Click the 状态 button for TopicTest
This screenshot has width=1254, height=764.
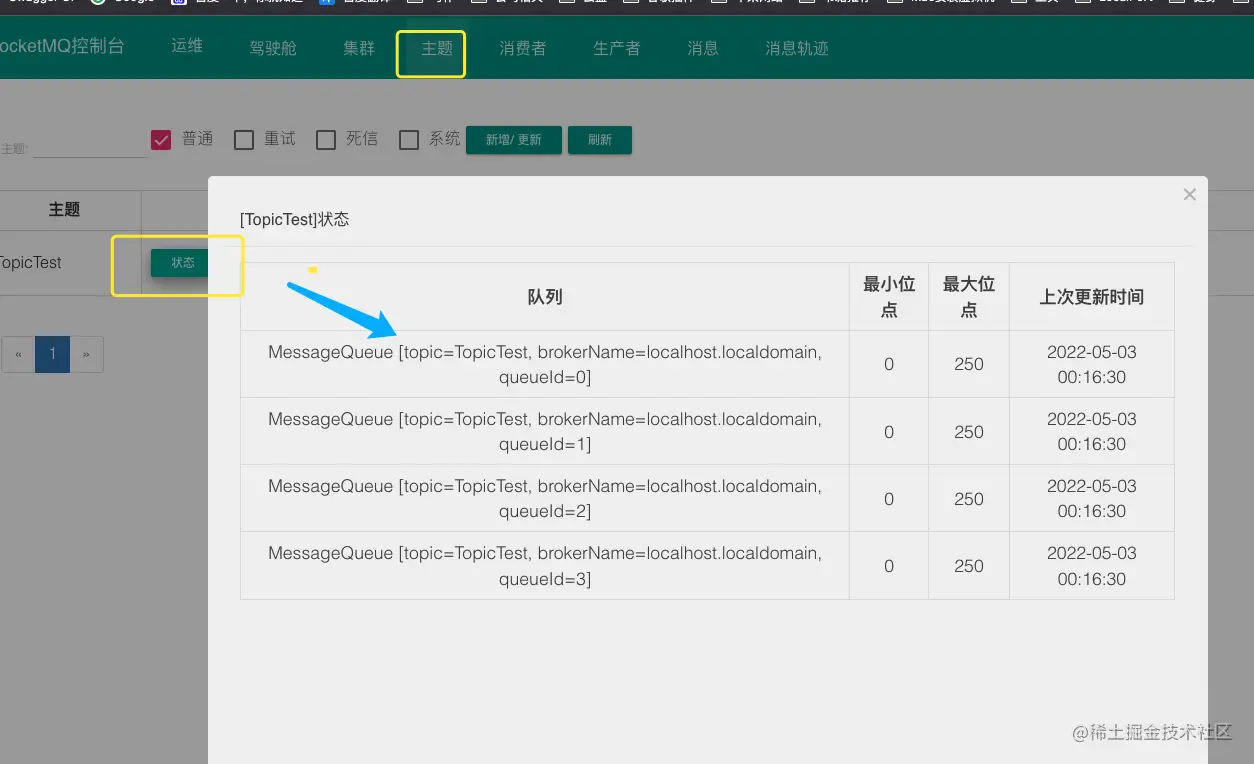pyautogui.click(x=180, y=262)
